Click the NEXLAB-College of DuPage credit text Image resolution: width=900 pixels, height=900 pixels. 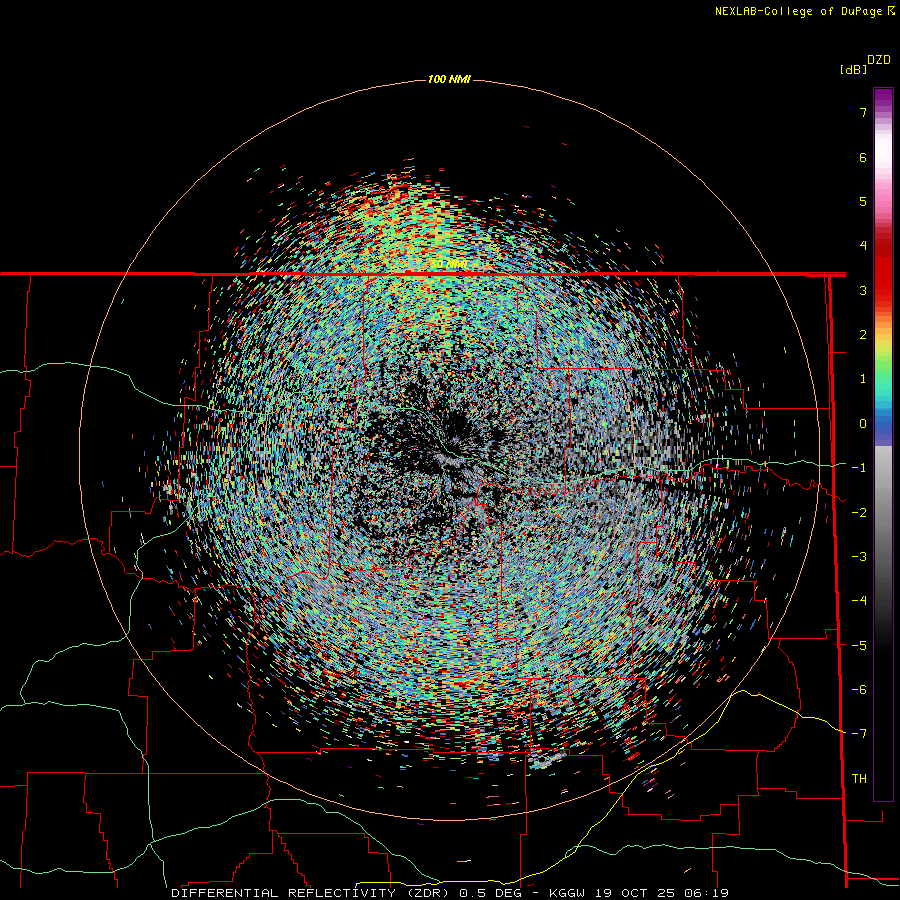click(x=804, y=11)
